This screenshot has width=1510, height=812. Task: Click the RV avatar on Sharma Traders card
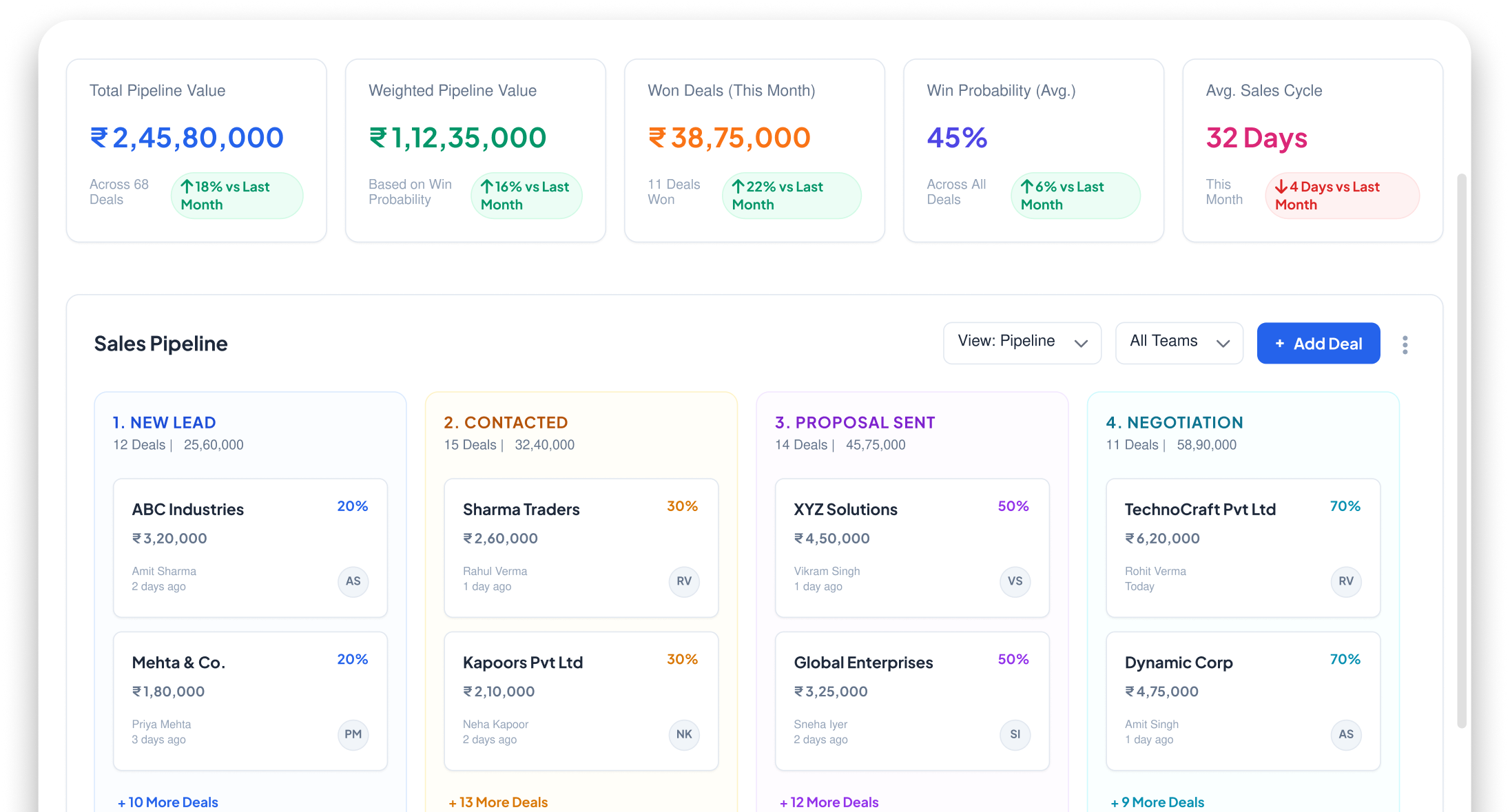click(684, 581)
